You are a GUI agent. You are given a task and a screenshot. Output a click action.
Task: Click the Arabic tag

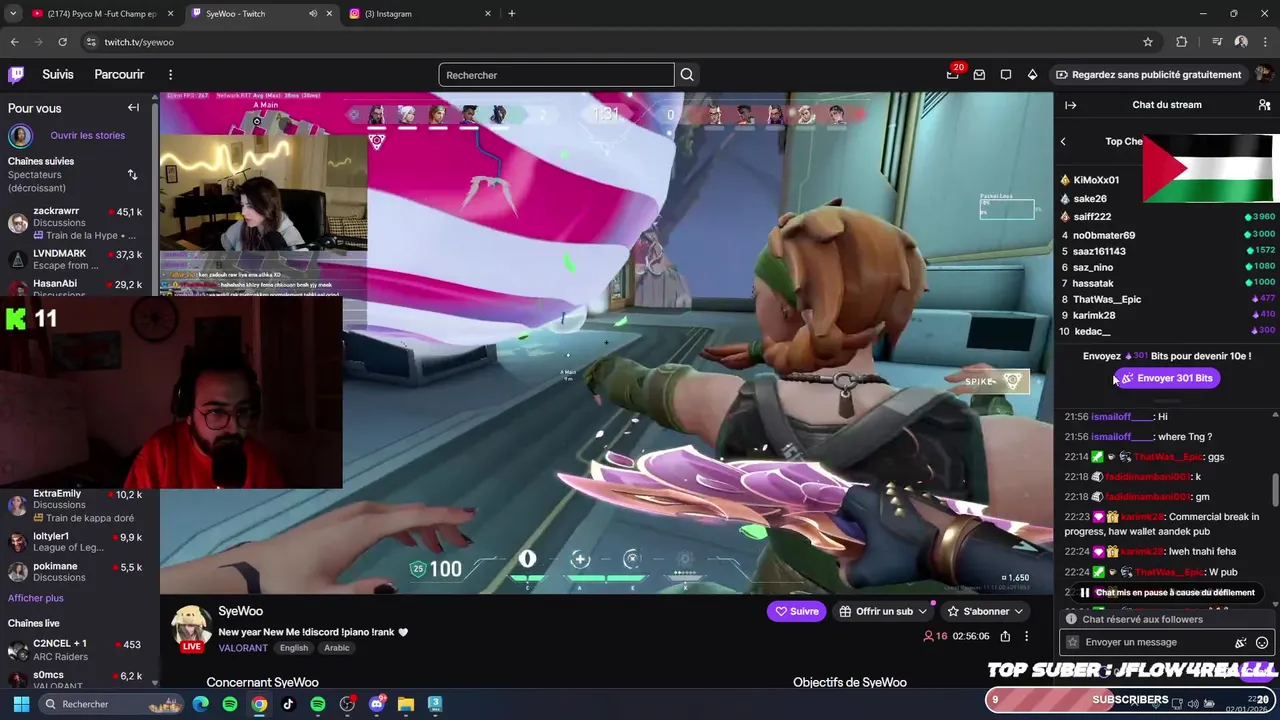coord(337,648)
